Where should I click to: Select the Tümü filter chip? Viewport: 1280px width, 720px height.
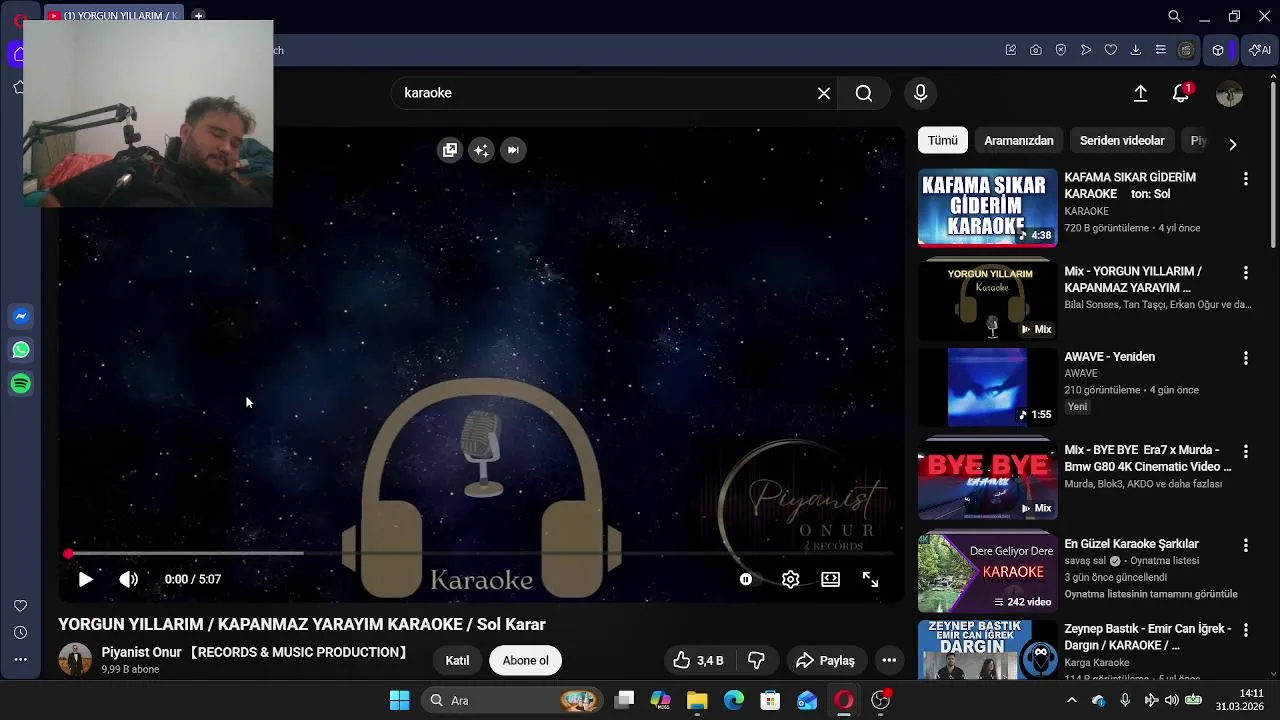coord(943,141)
